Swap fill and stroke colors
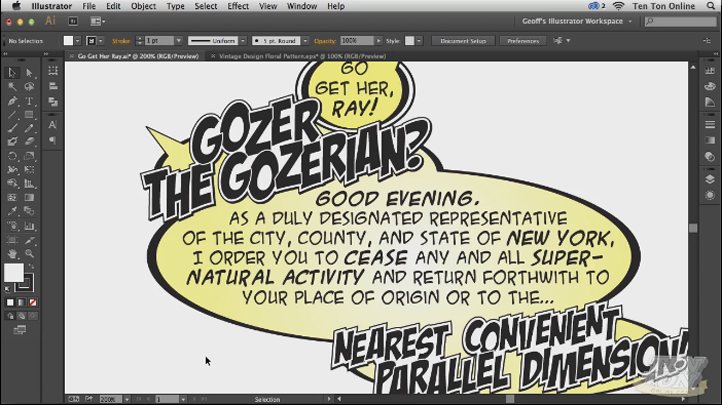 pyautogui.click(x=31, y=266)
